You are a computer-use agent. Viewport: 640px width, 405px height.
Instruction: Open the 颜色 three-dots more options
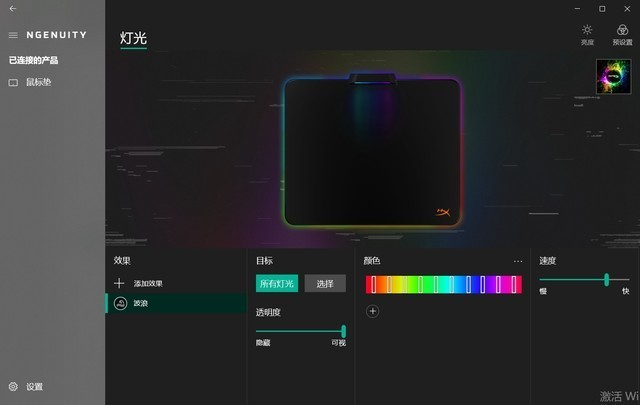pyautogui.click(x=518, y=261)
